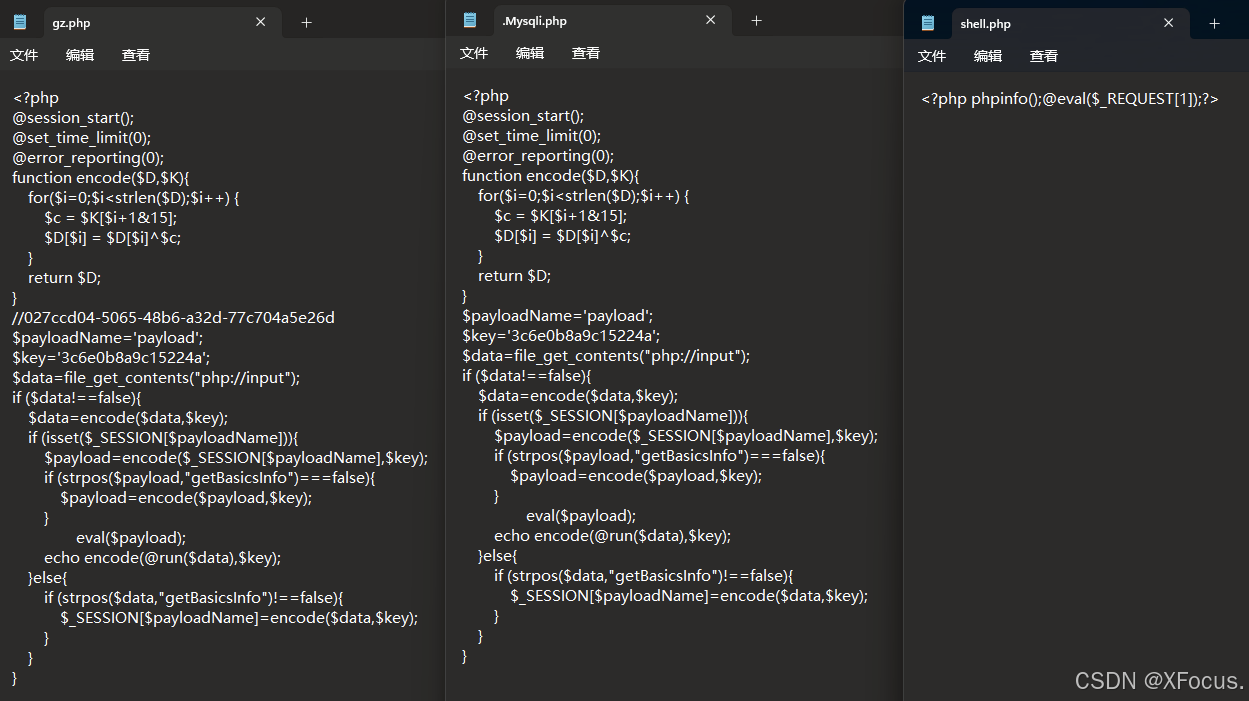Open 文件 menu in gz.php window
Image resolution: width=1249 pixels, height=701 pixels.
click(x=24, y=55)
